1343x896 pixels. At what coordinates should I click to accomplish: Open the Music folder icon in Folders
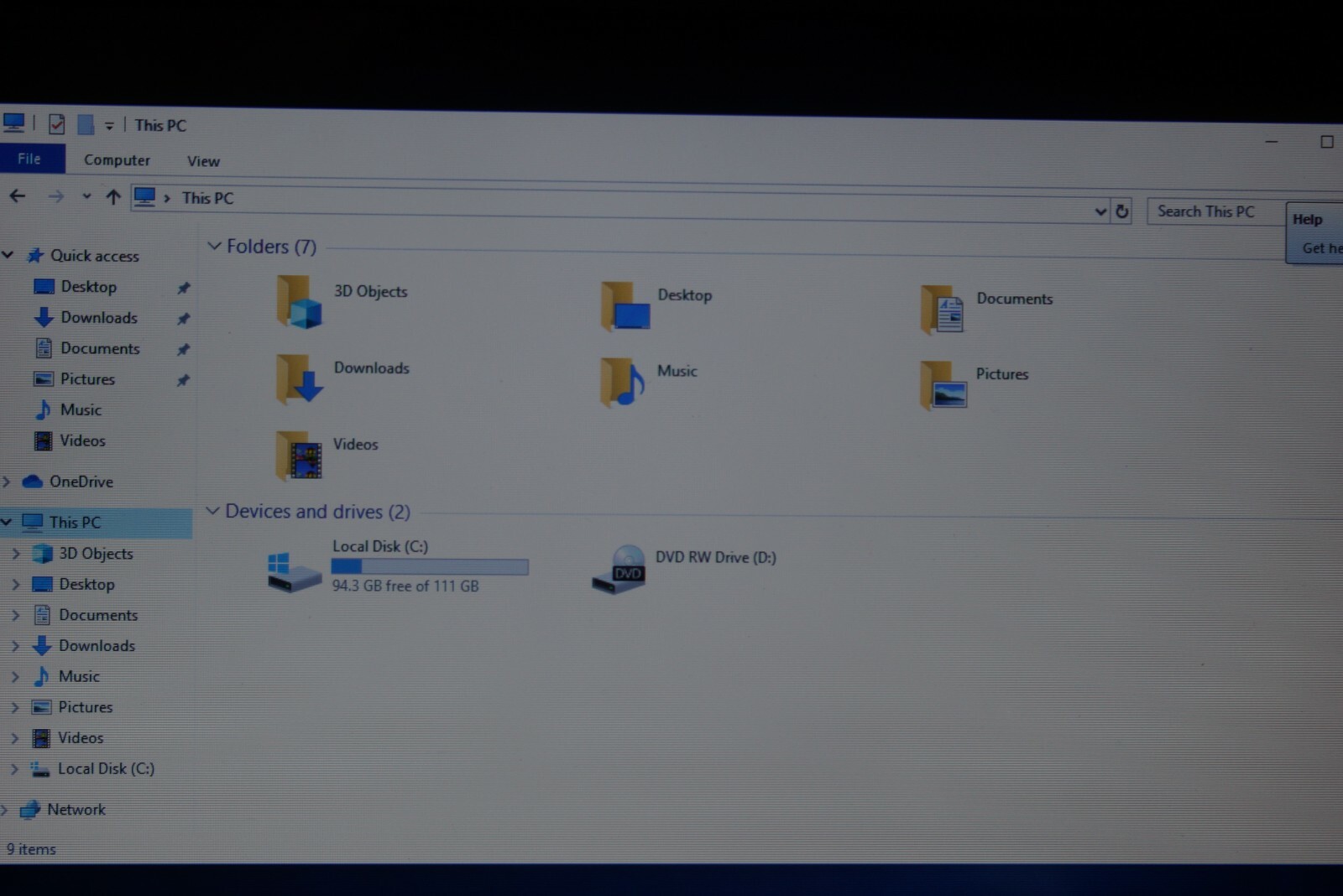[623, 382]
